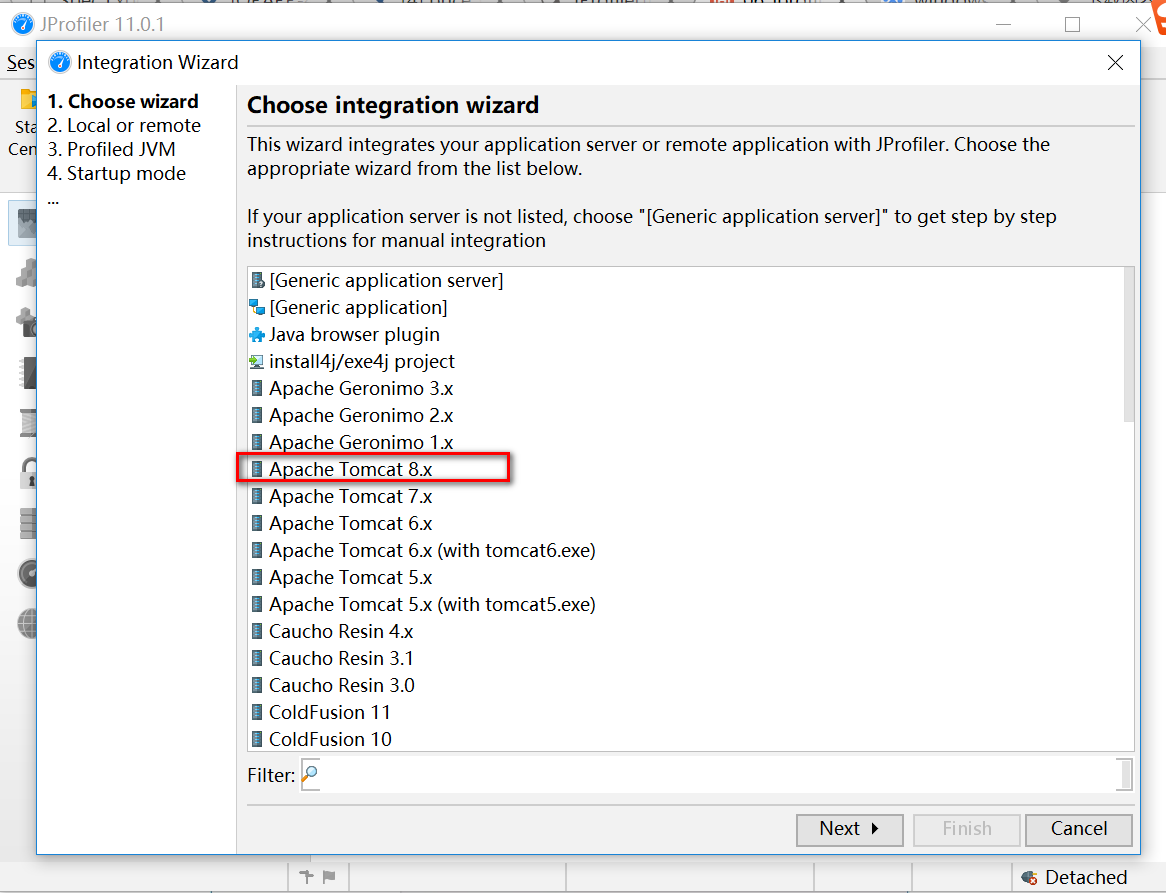This screenshot has width=1166, height=893.
Task: Click step 3. Profiled JVM
Action: coord(111,149)
